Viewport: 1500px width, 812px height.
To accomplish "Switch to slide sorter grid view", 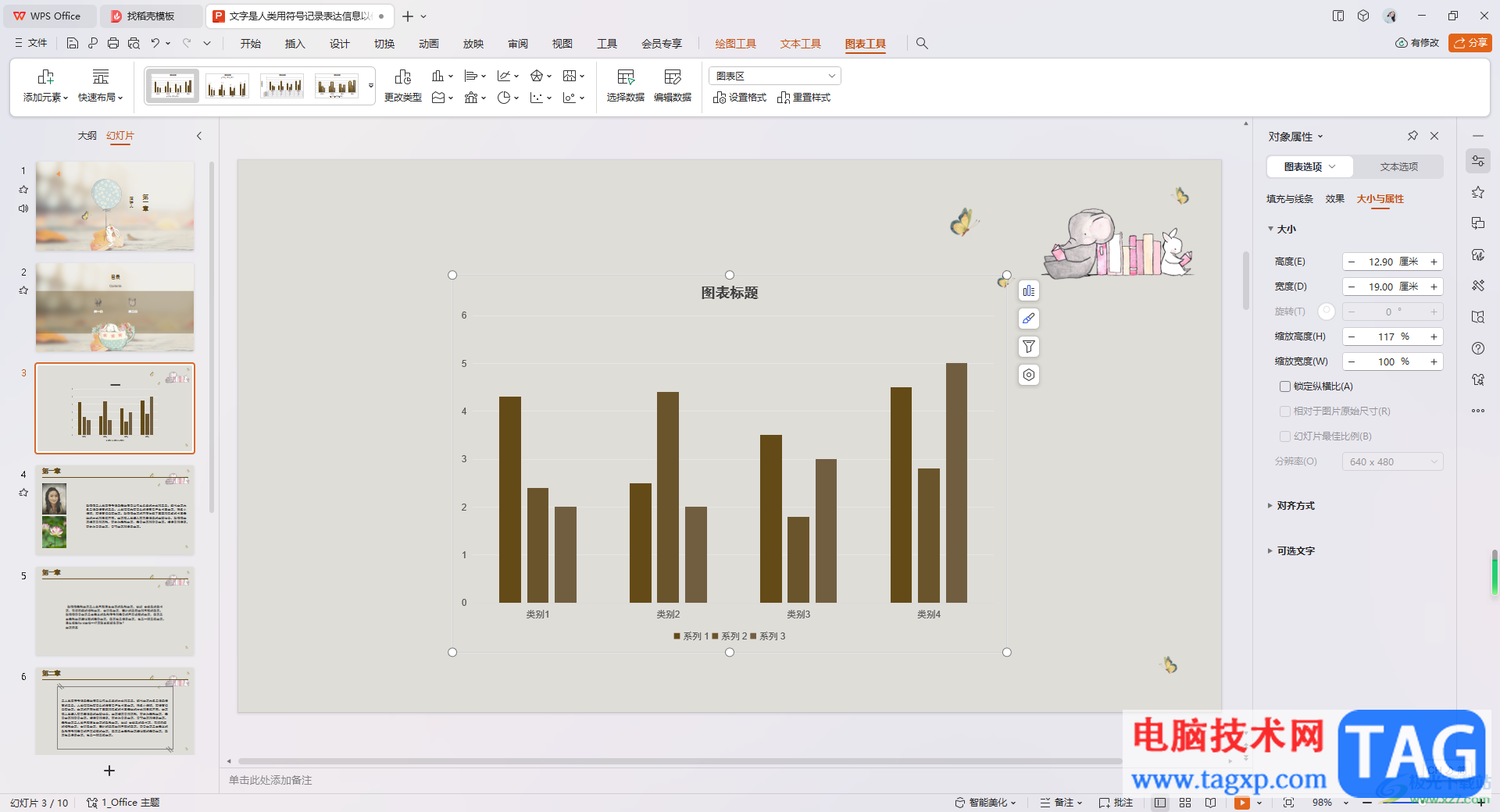I will [x=1185, y=803].
